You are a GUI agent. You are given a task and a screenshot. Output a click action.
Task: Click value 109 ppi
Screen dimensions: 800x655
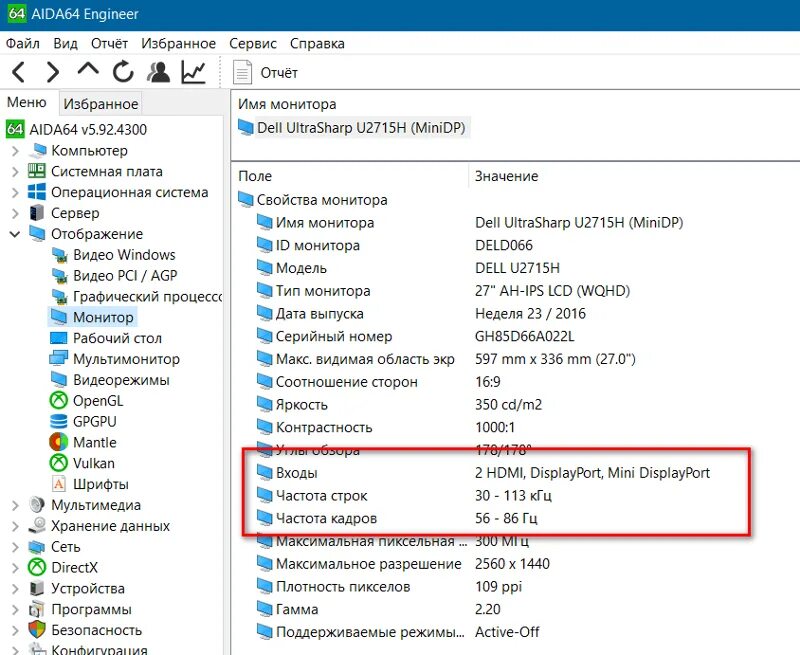click(x=498, y=587)
